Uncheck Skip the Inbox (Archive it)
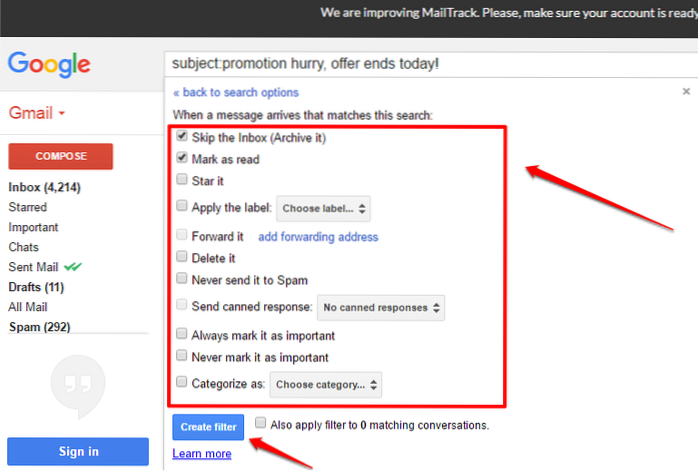Screen dimensions: 698x471 181,137
